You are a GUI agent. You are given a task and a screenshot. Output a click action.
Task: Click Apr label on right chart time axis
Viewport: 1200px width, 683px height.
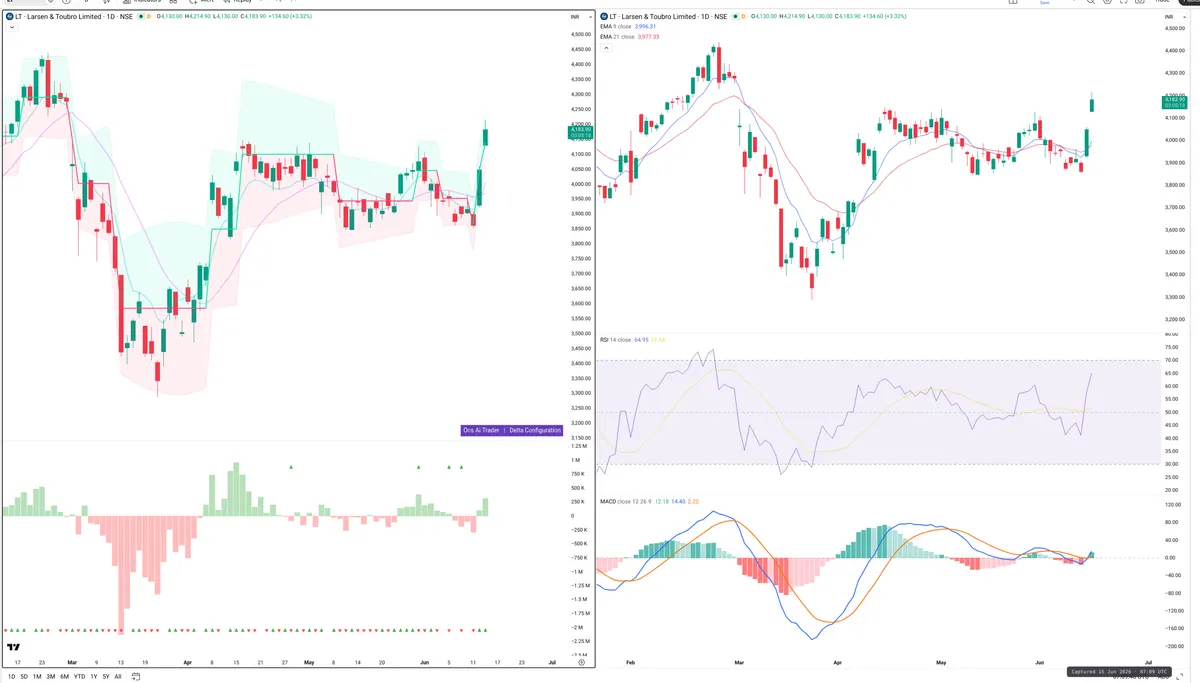838,662
